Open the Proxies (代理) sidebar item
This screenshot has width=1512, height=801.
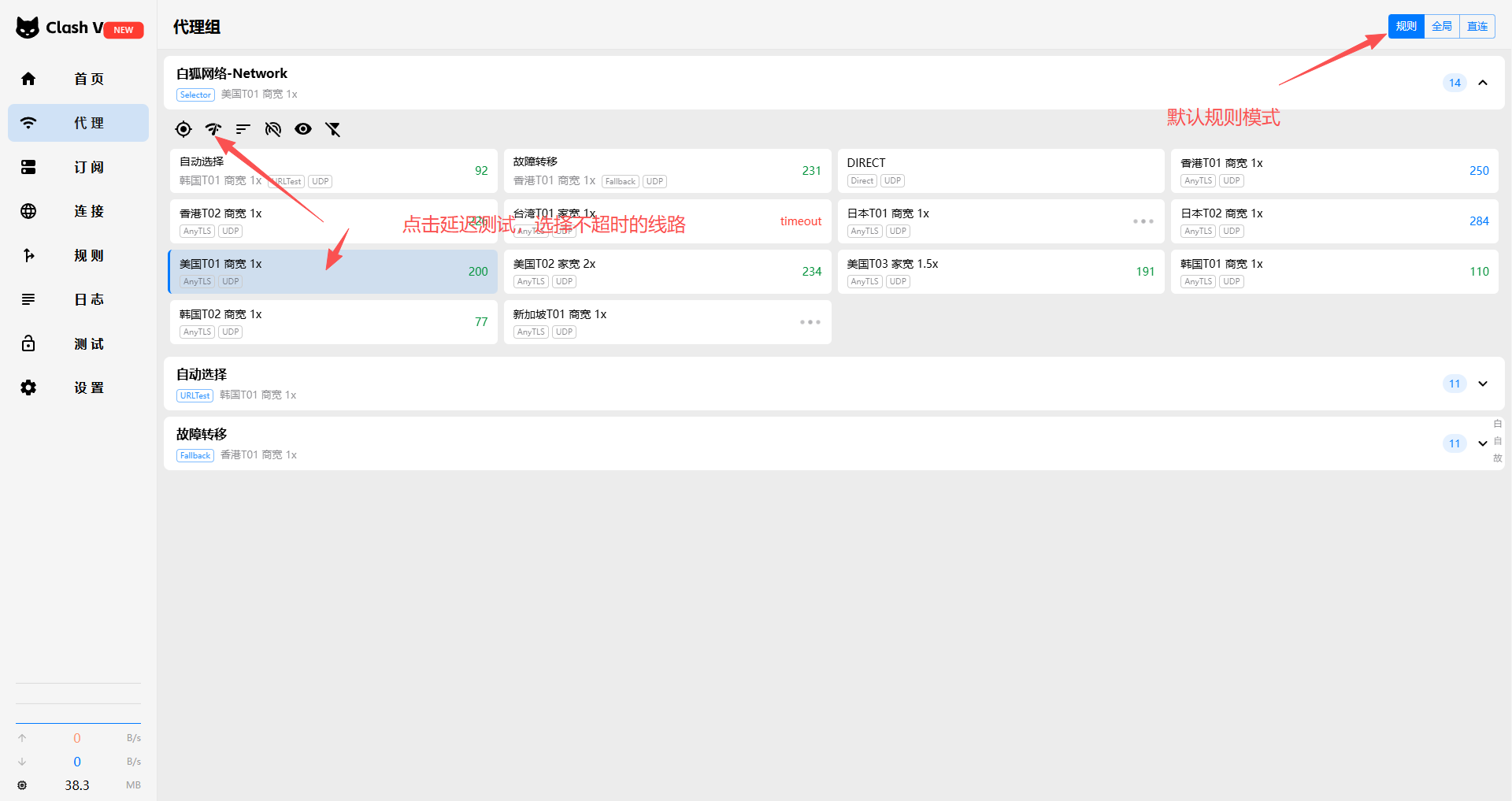coord(78,123)
